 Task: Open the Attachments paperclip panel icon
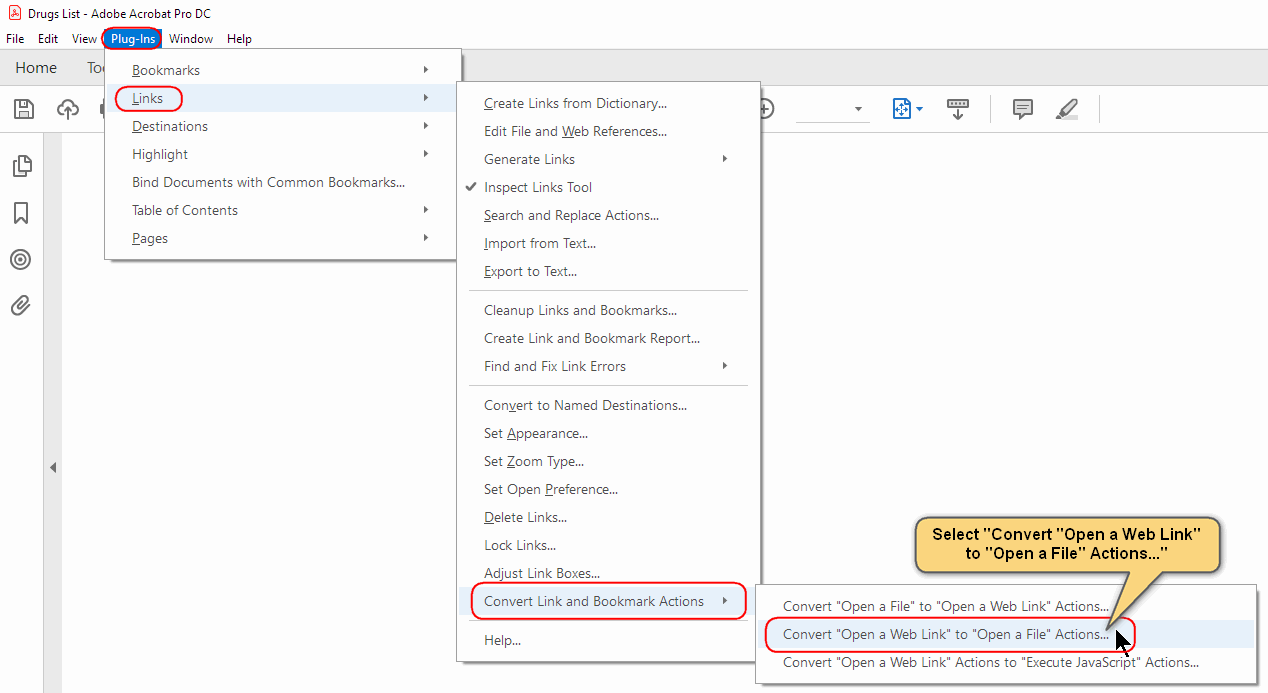[x=21, y=305]
